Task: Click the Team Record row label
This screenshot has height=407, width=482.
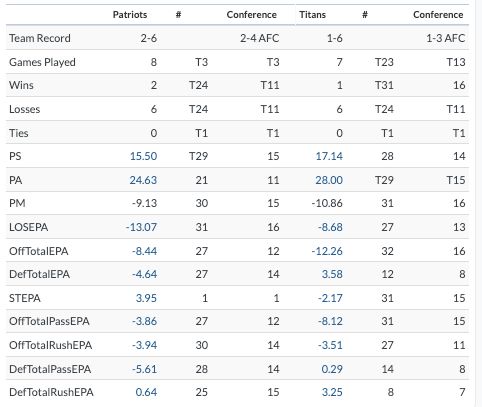Action: tap(40, 38)
